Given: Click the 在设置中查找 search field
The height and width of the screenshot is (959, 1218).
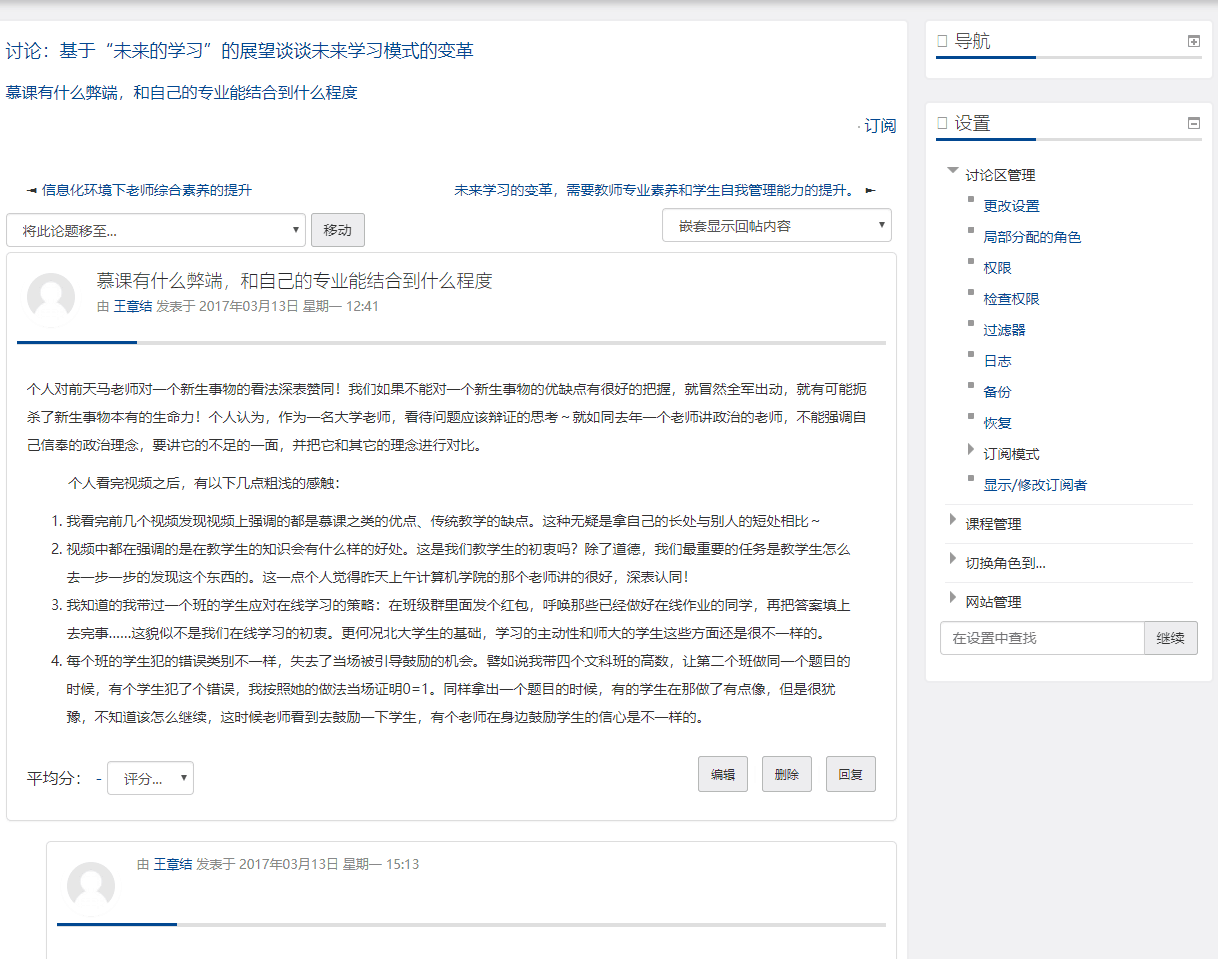Looking at the screenshot, I should [x=1042, y=638].
